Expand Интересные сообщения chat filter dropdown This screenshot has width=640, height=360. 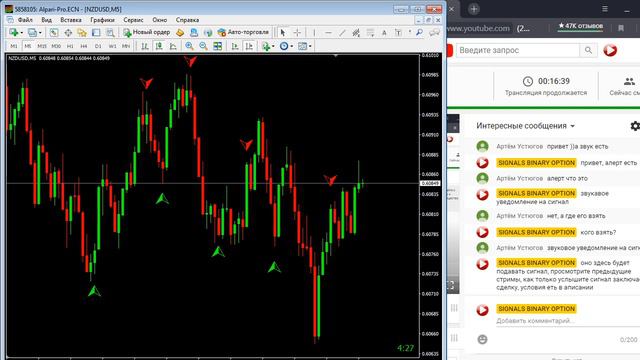pyautogui.click(x=526, y=126)
